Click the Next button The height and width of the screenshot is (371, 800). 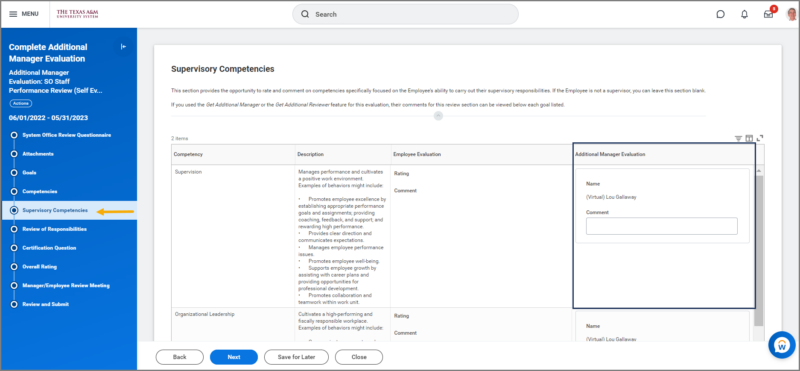coord(234,357)
